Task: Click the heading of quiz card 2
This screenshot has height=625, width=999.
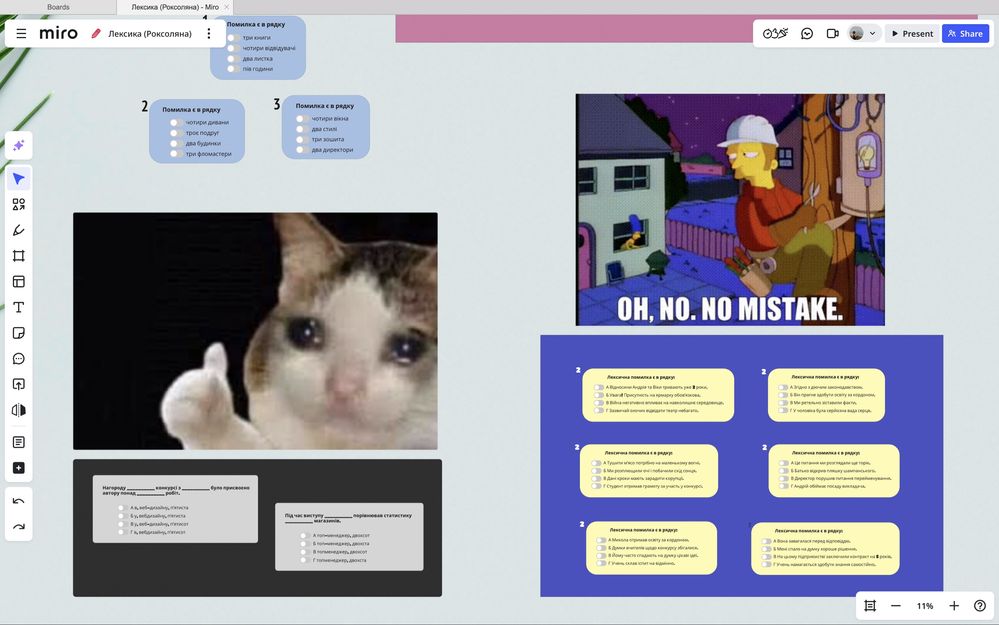Action: pyautogui.click(x=191, y=110)
